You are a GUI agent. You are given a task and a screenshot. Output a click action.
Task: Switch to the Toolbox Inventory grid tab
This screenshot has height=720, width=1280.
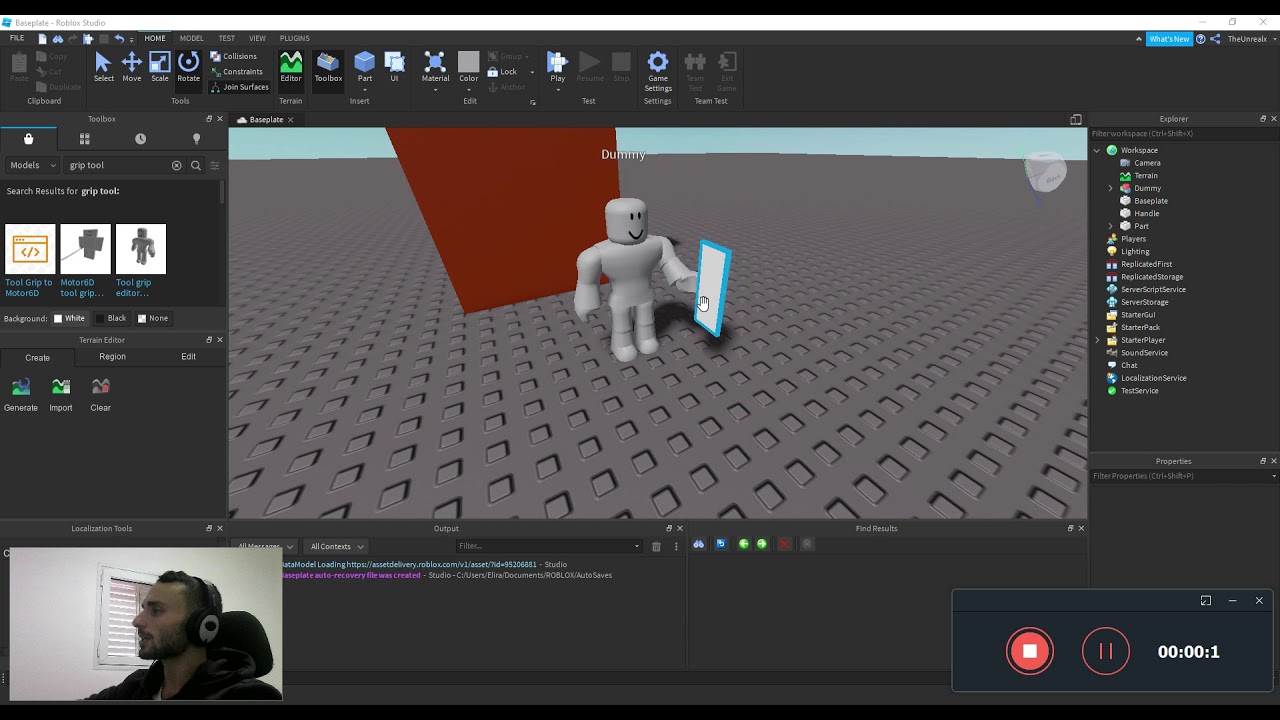click(x=84, y=139)
